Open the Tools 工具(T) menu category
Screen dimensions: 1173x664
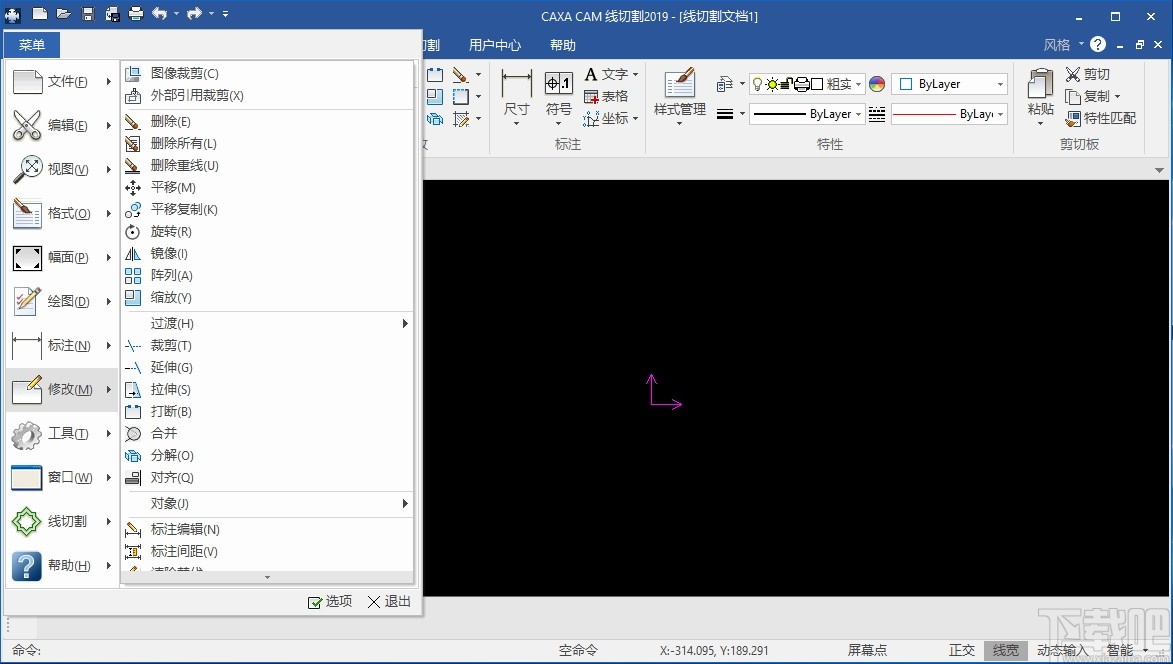click(62, 433)
